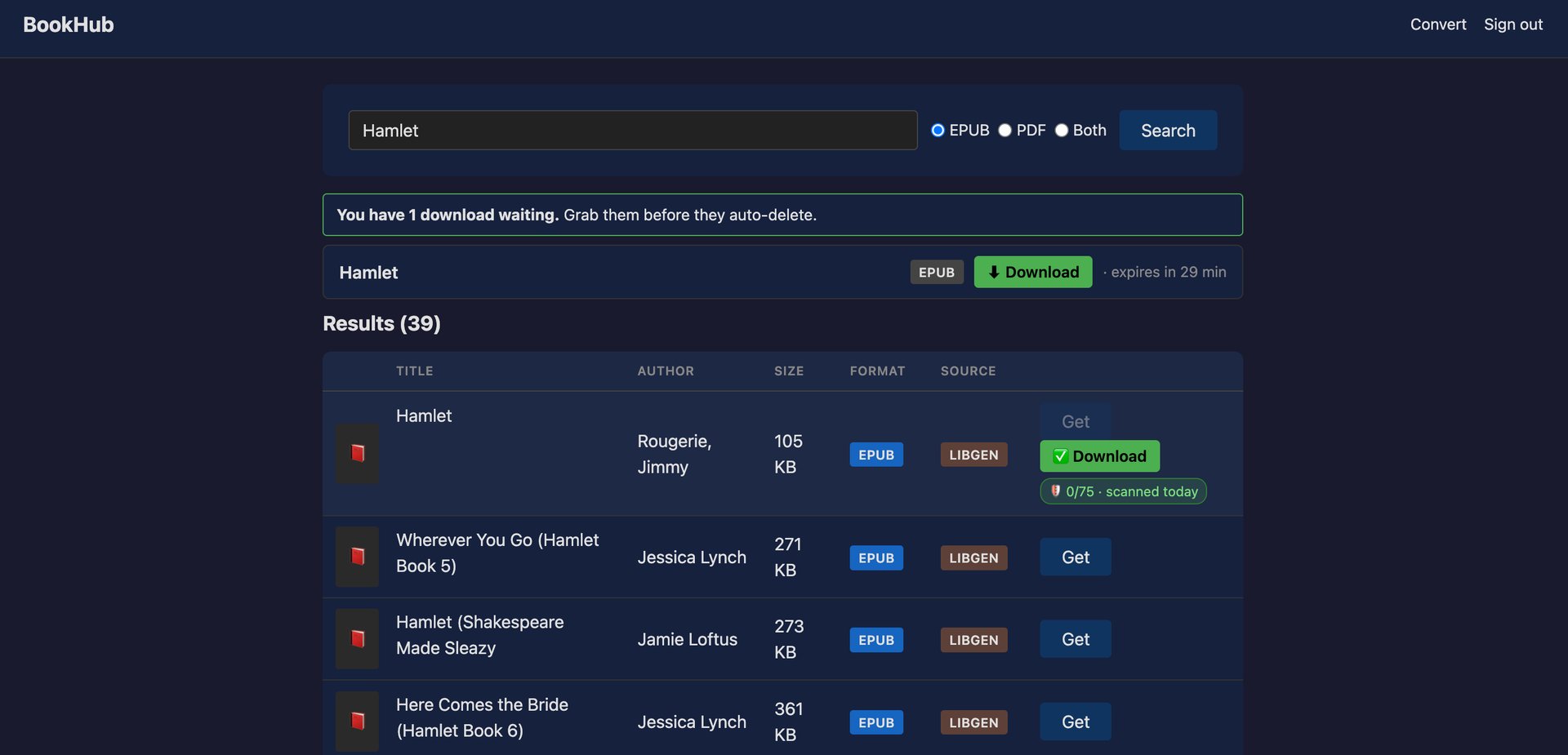The image size is (1568, 755).
Task: Select the EPUB format radio button
Action: pos(938,131)
